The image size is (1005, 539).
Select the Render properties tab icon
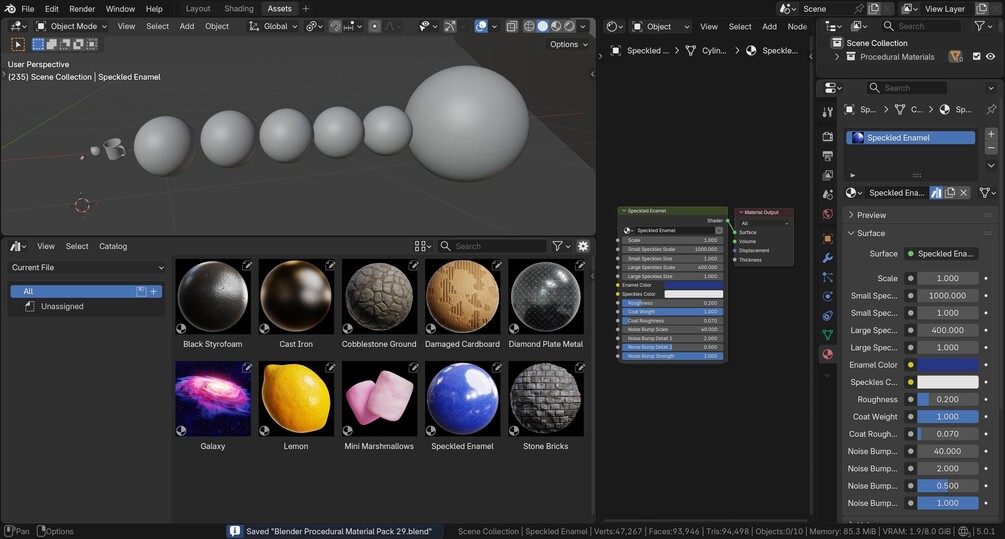point(828,136)
